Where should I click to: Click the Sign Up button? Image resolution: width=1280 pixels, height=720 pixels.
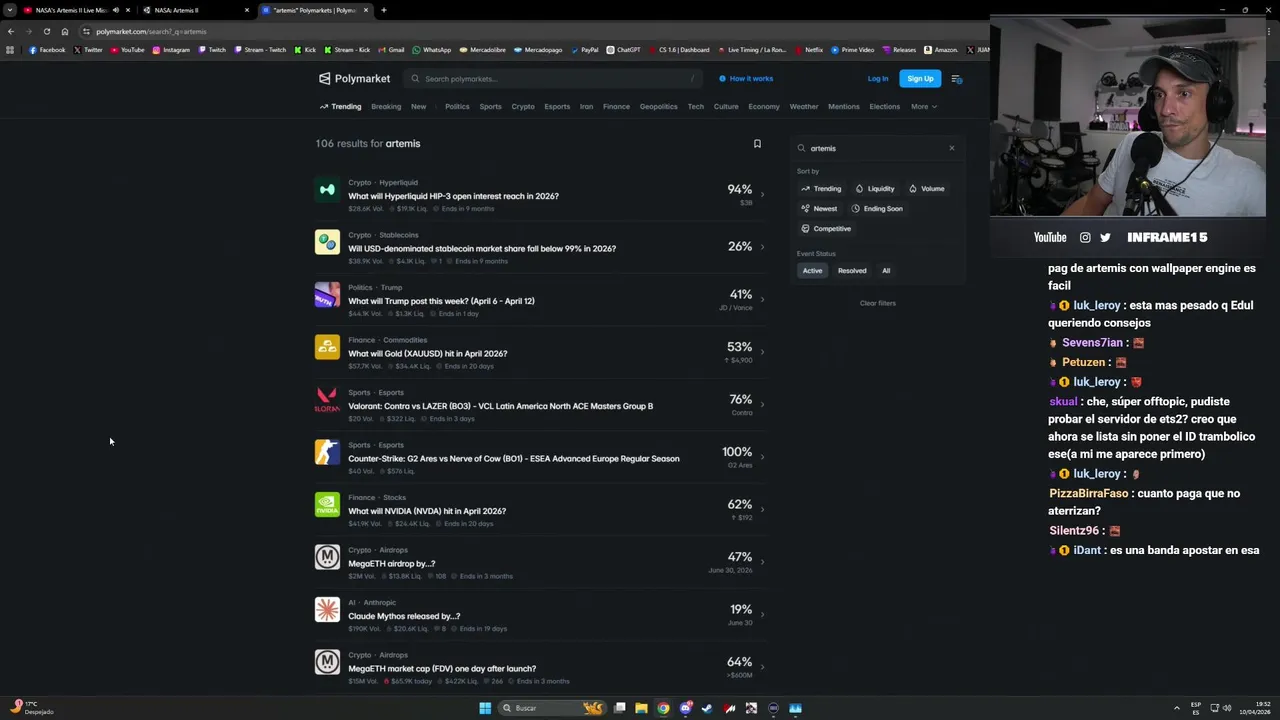point(920,79)
